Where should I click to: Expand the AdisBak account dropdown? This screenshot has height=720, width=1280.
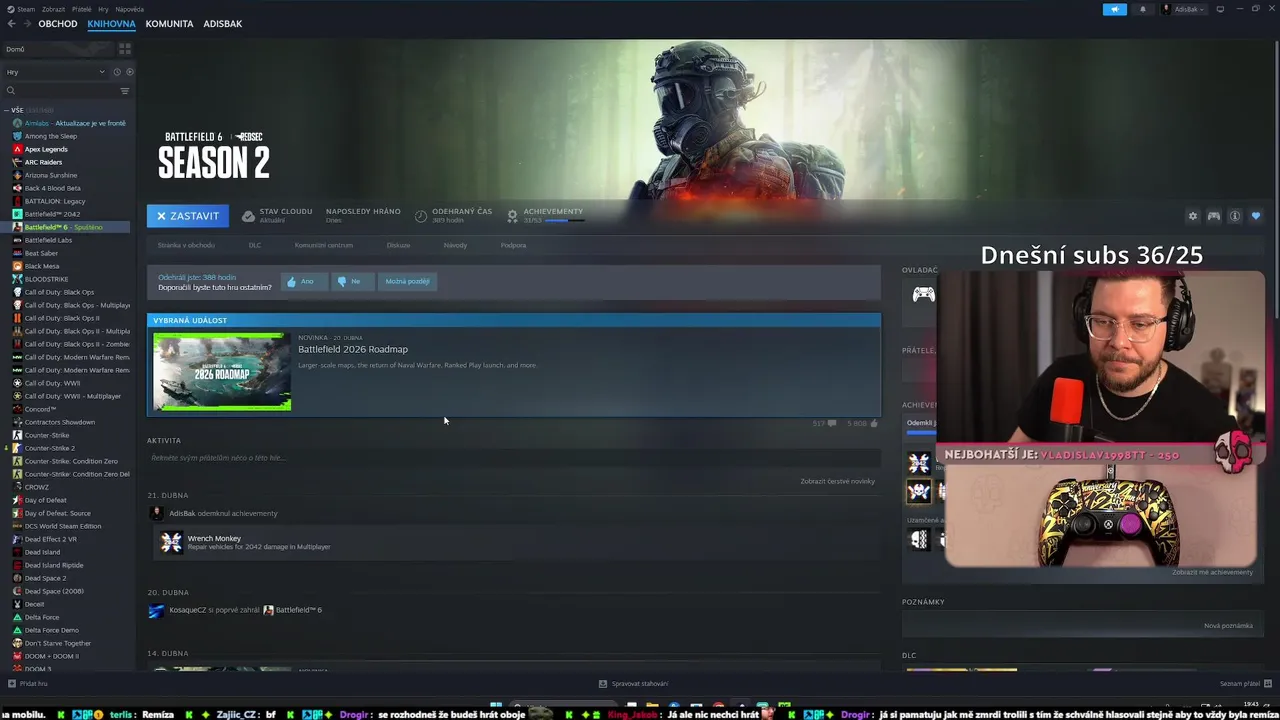point(1183,9)
